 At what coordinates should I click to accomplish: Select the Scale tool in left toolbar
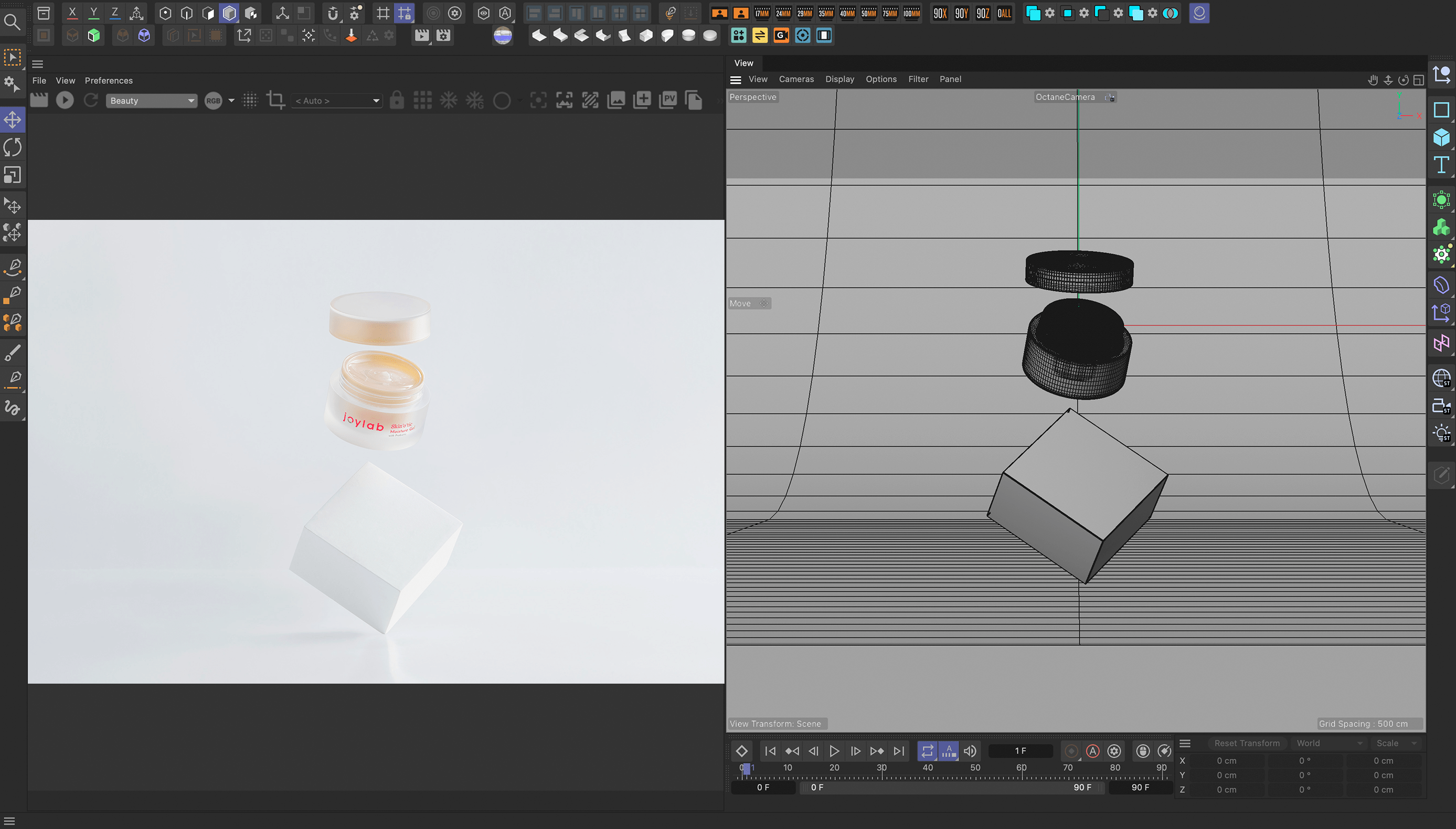[13, 175]
